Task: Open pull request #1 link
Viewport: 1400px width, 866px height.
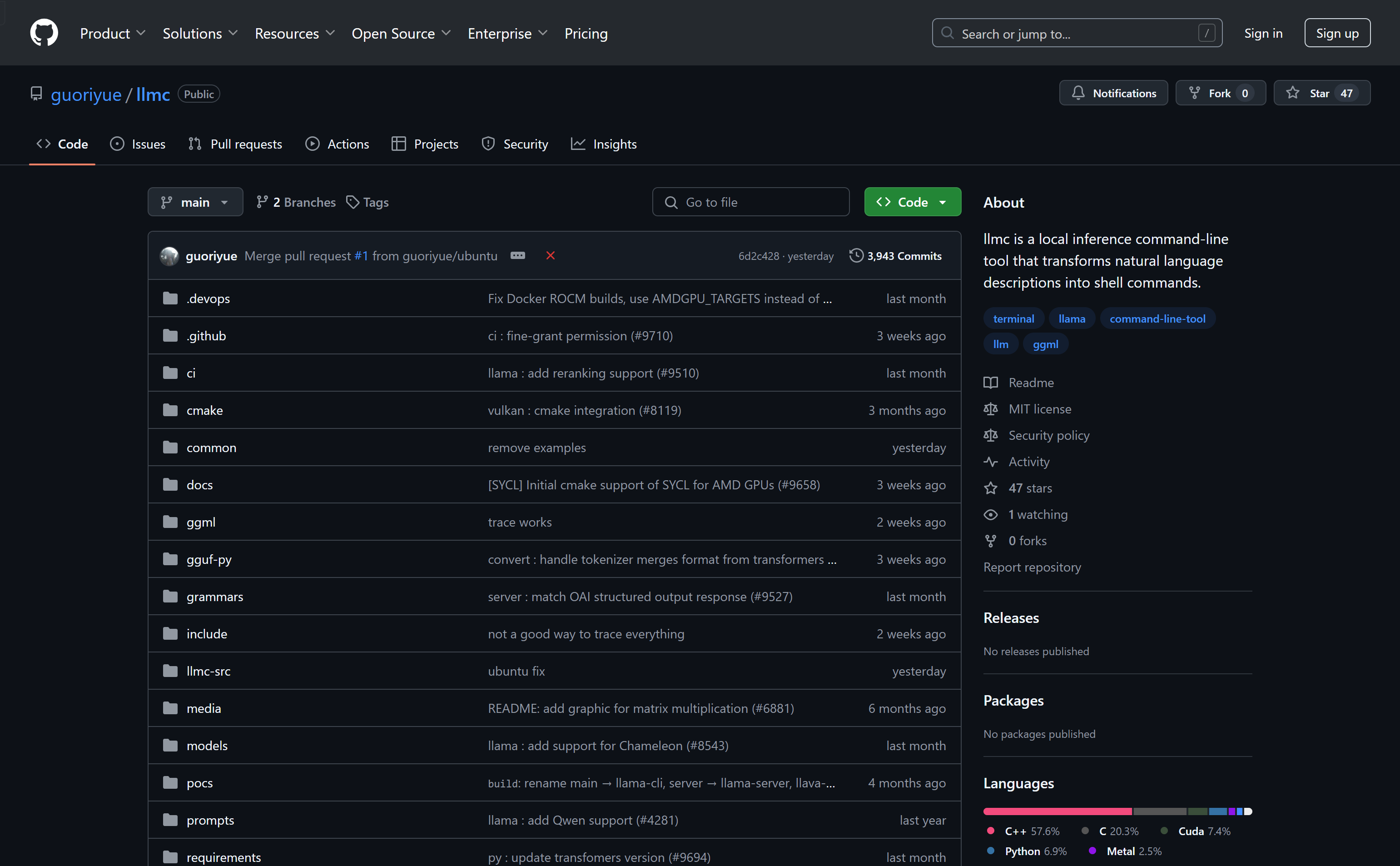Action: pos(361,255)
